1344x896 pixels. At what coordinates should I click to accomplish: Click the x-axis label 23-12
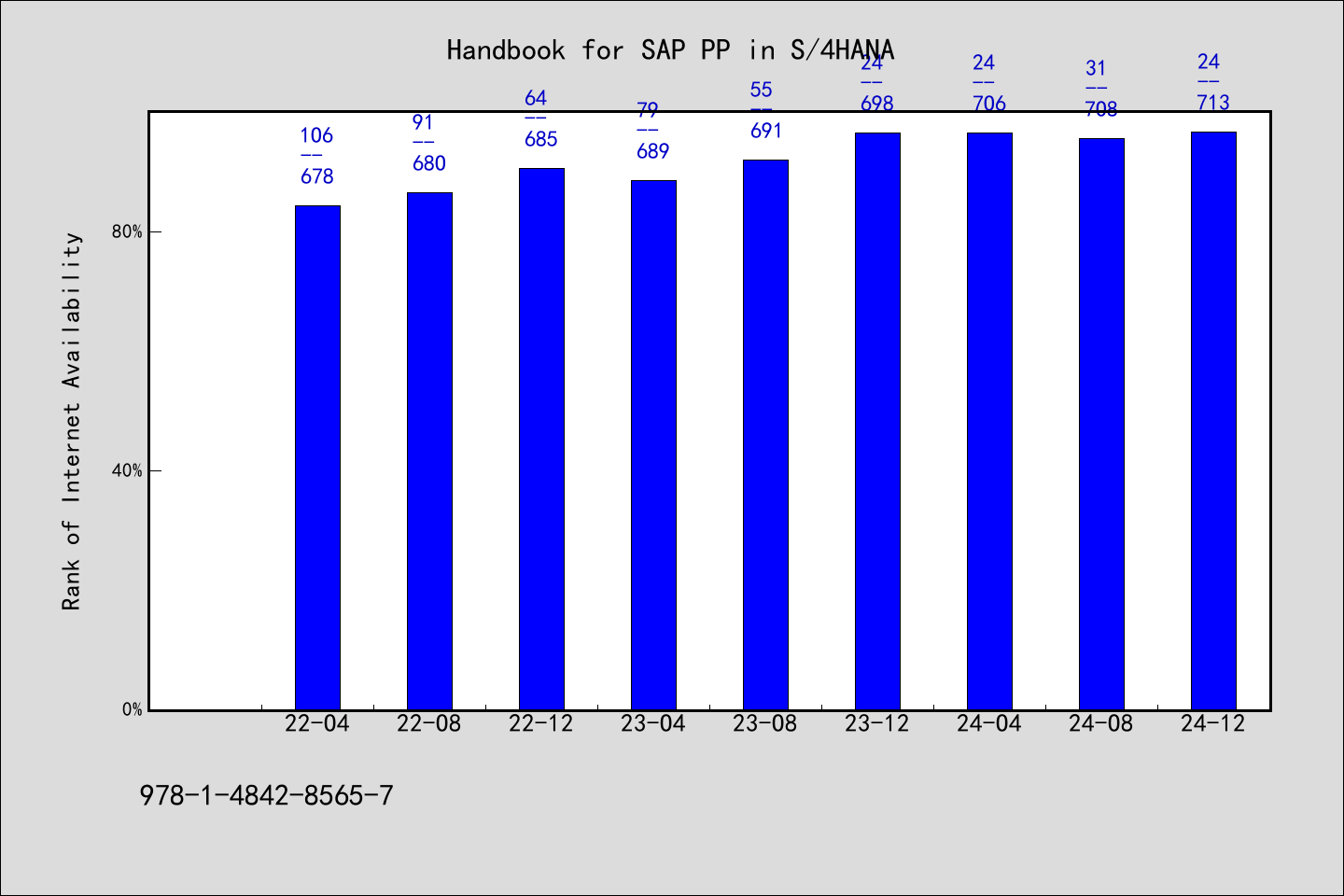click(877, 724)
